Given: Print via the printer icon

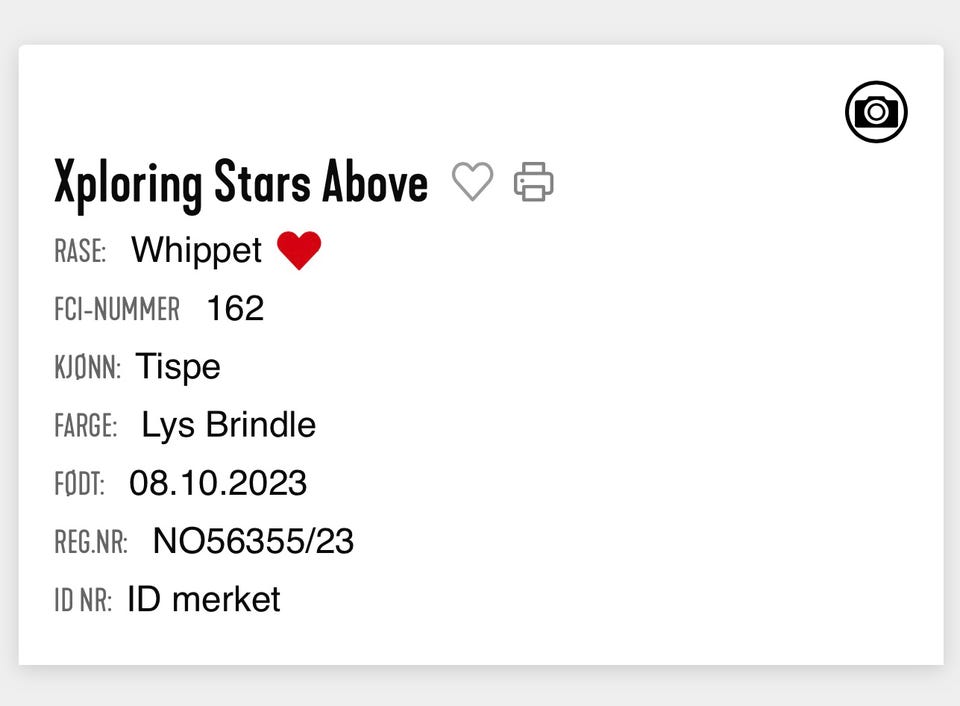Looking at the screenshot, I should pyautogui.click(x=533, y=182).
